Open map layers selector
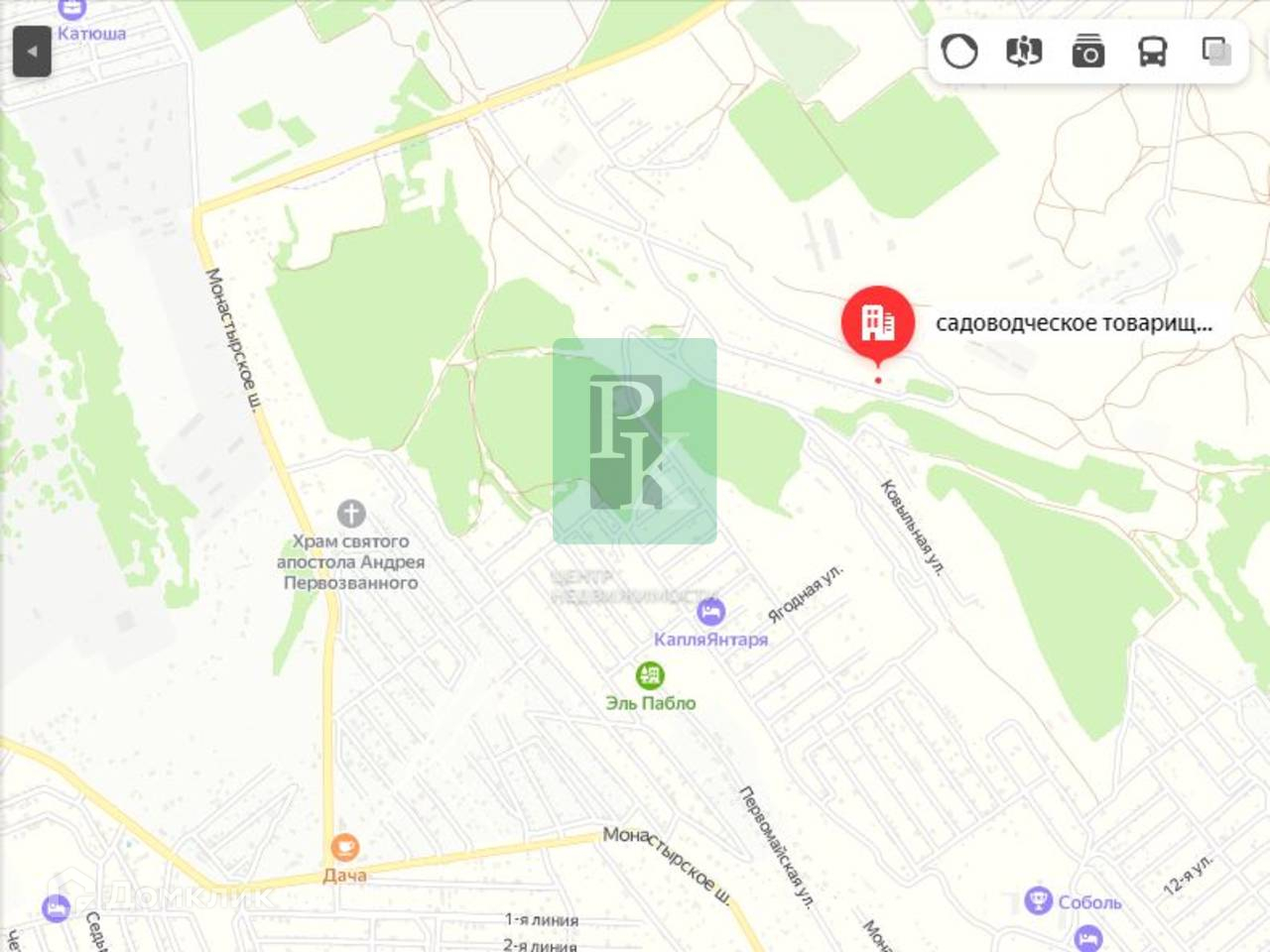 point(1216,51)
